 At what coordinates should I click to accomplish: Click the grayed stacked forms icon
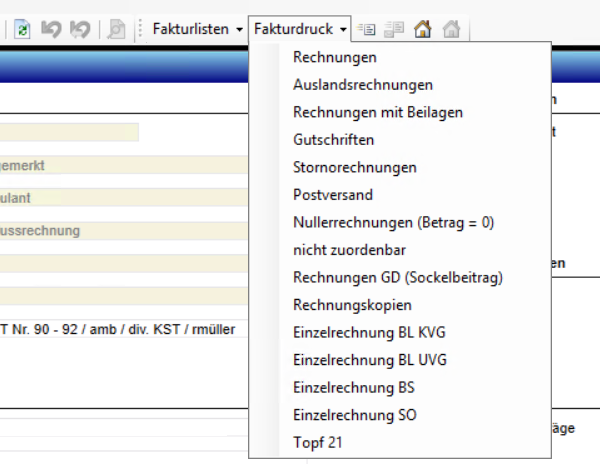[x=394, y=29]
